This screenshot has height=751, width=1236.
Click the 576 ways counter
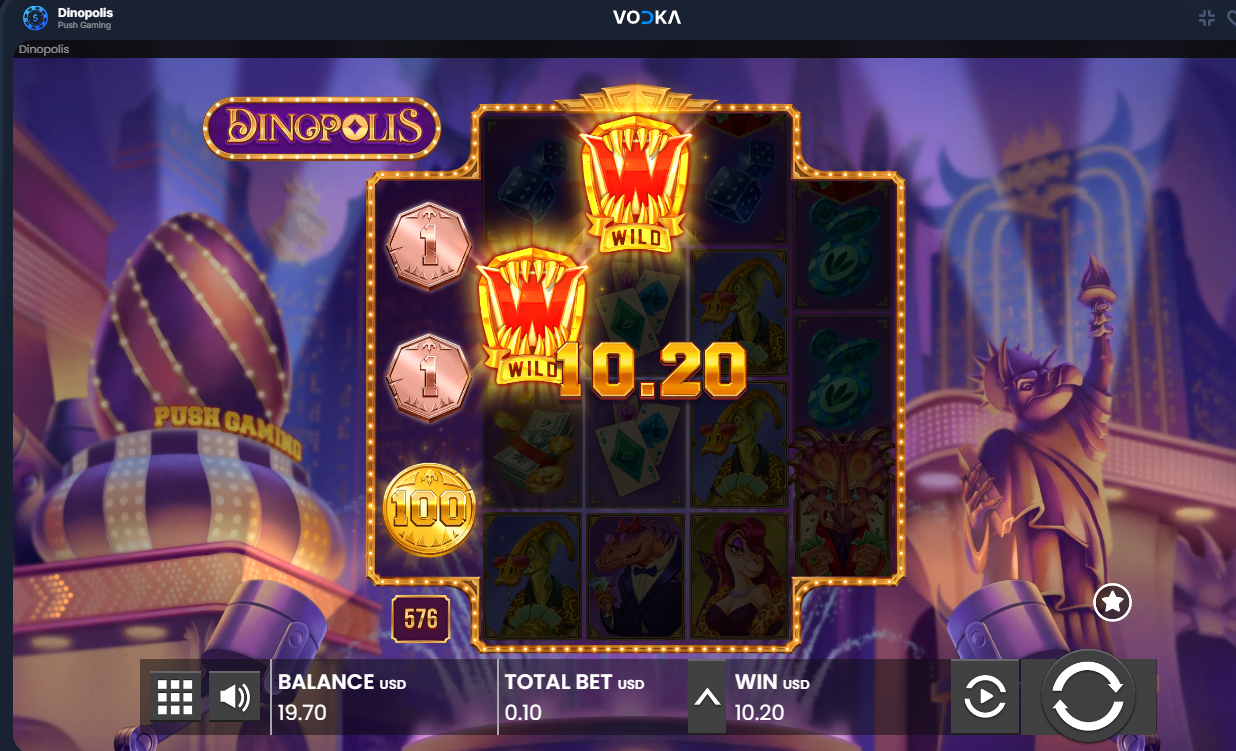(x=421, y=619)
